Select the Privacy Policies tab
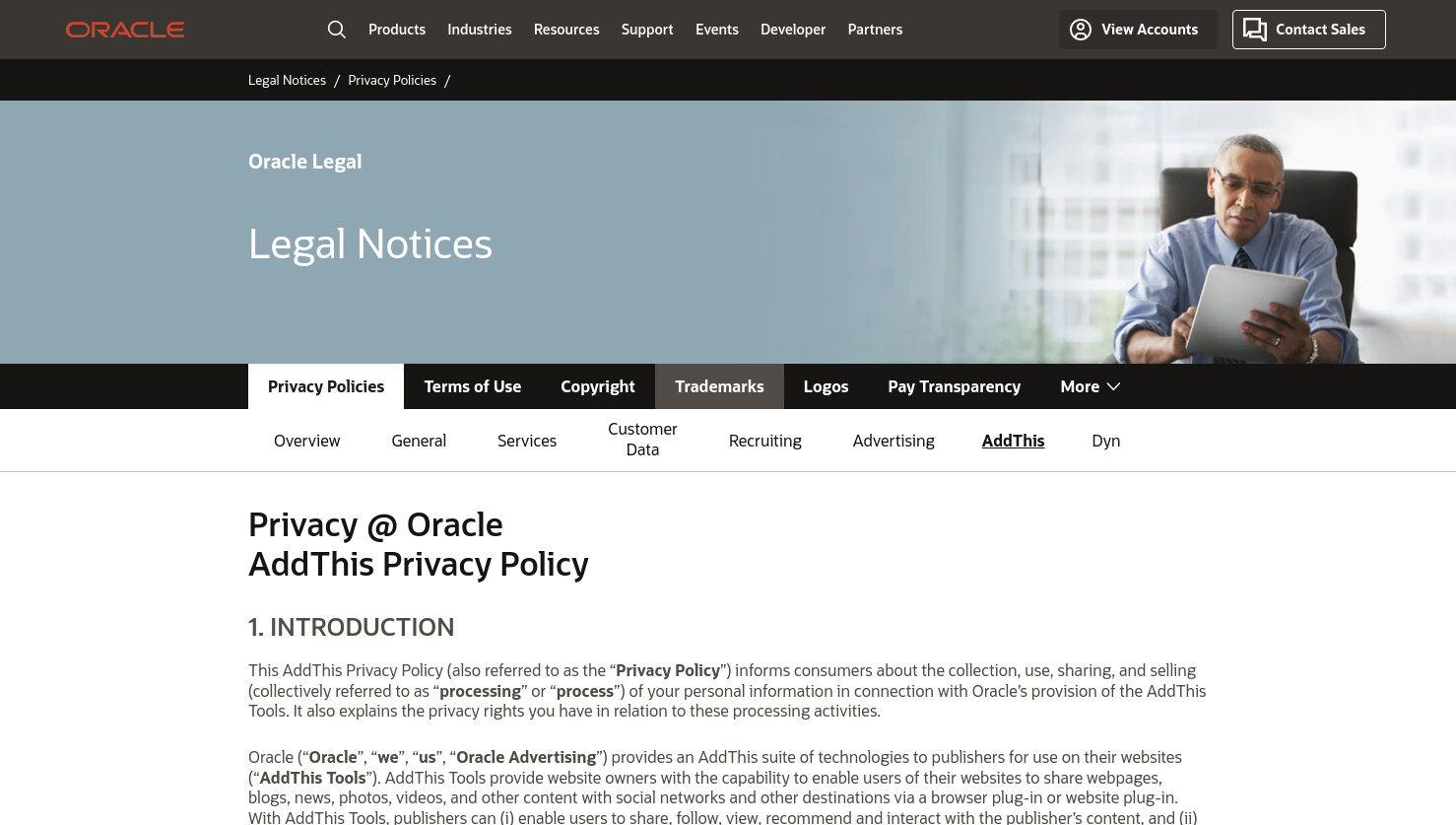 [326, 386]
